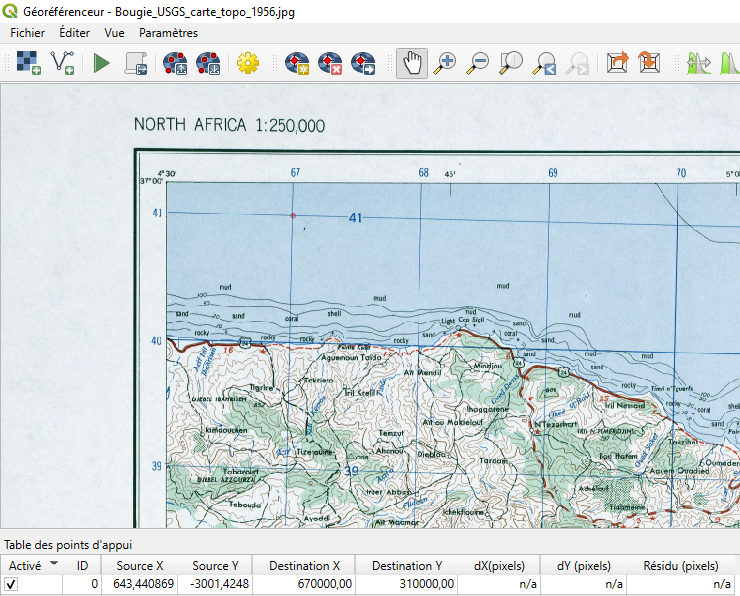
Task: Select the Move GCP Point tool
Action: tap(363, 63)
